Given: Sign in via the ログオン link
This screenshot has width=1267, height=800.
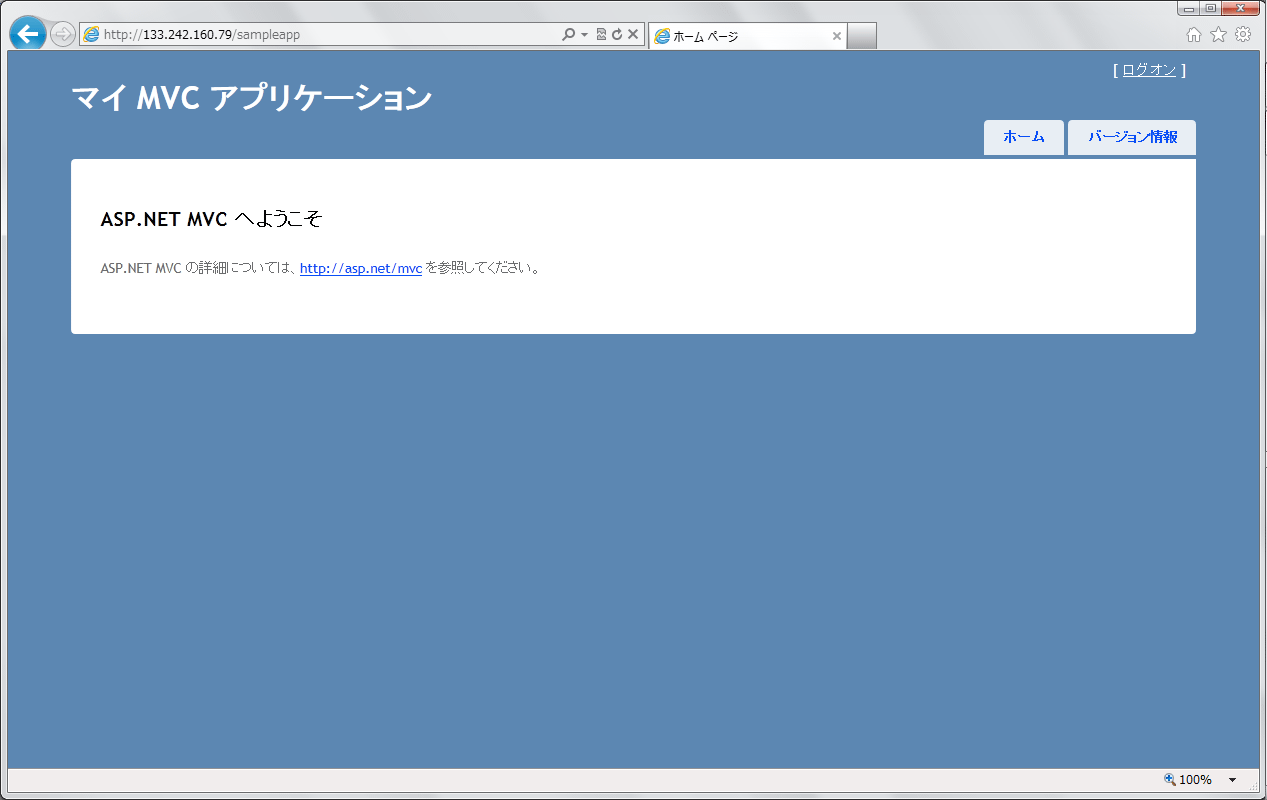Looking at the screenshot, I should pyautogui.click(x=1150, y=70).
